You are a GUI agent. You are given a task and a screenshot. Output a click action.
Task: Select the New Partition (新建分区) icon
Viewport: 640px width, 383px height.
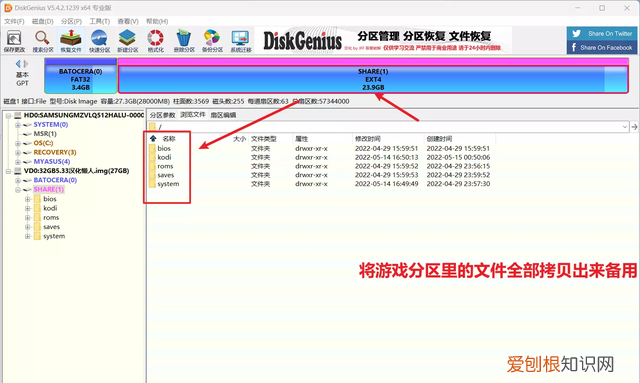(x=128, y=41)
